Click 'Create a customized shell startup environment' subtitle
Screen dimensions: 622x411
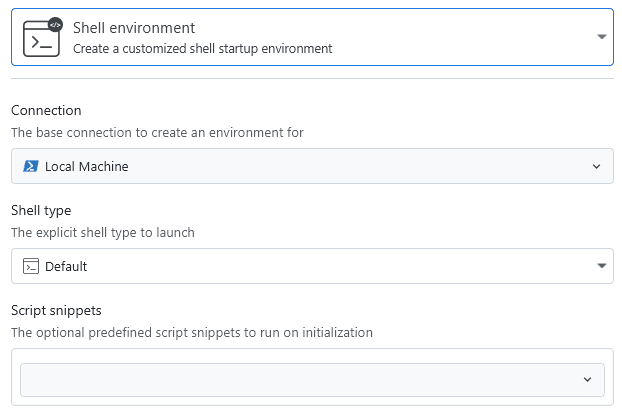tap(203, 48)
